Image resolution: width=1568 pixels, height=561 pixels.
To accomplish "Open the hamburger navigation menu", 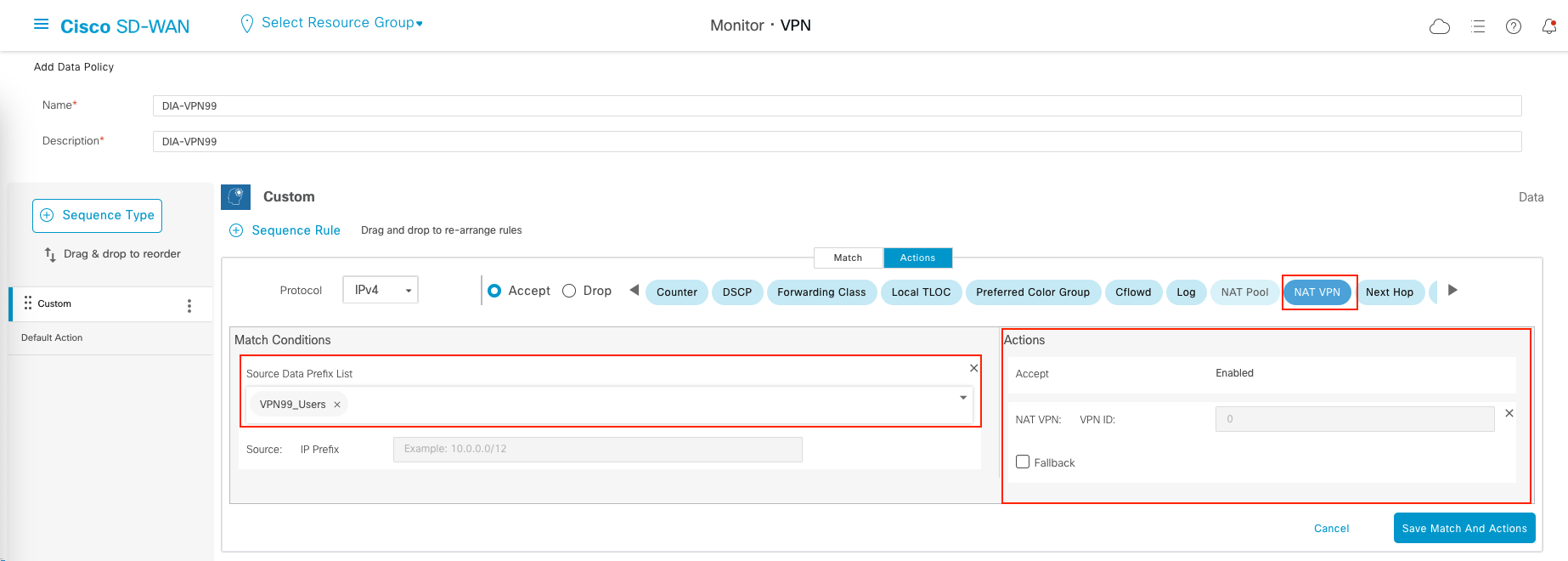I will pyautogui.click(x=41, y=25).
